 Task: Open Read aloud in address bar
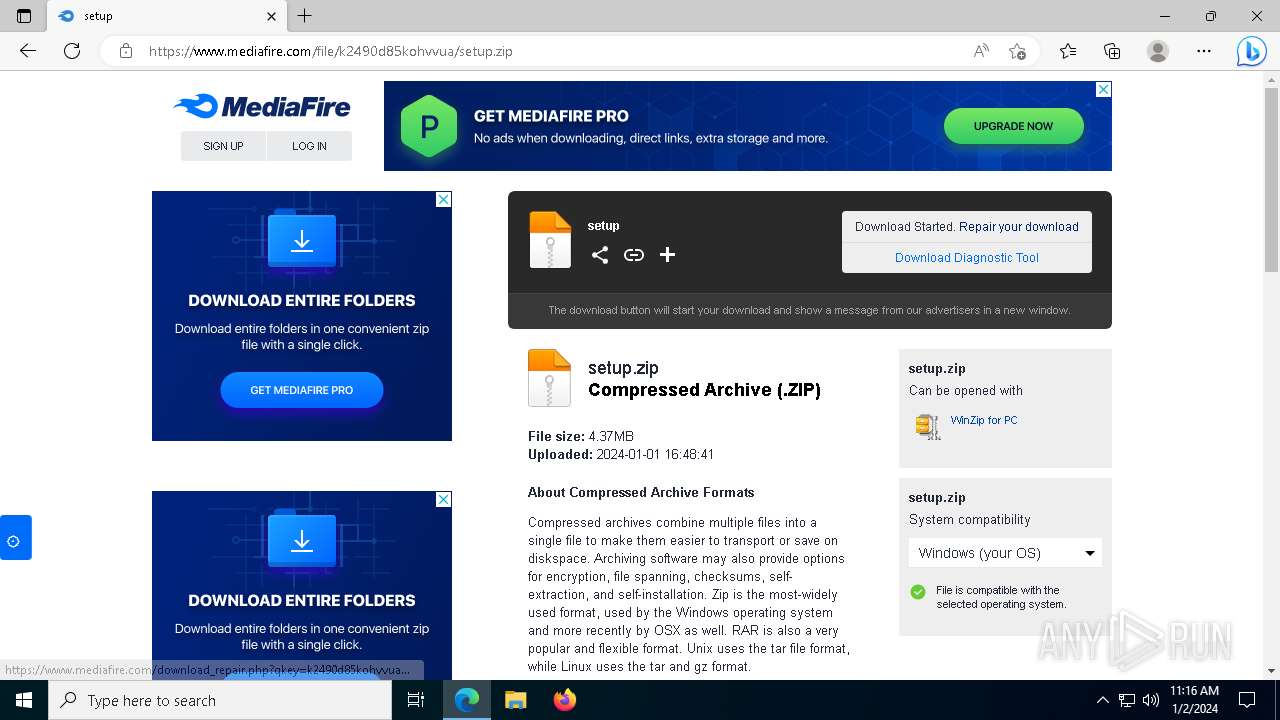point(981,51)
